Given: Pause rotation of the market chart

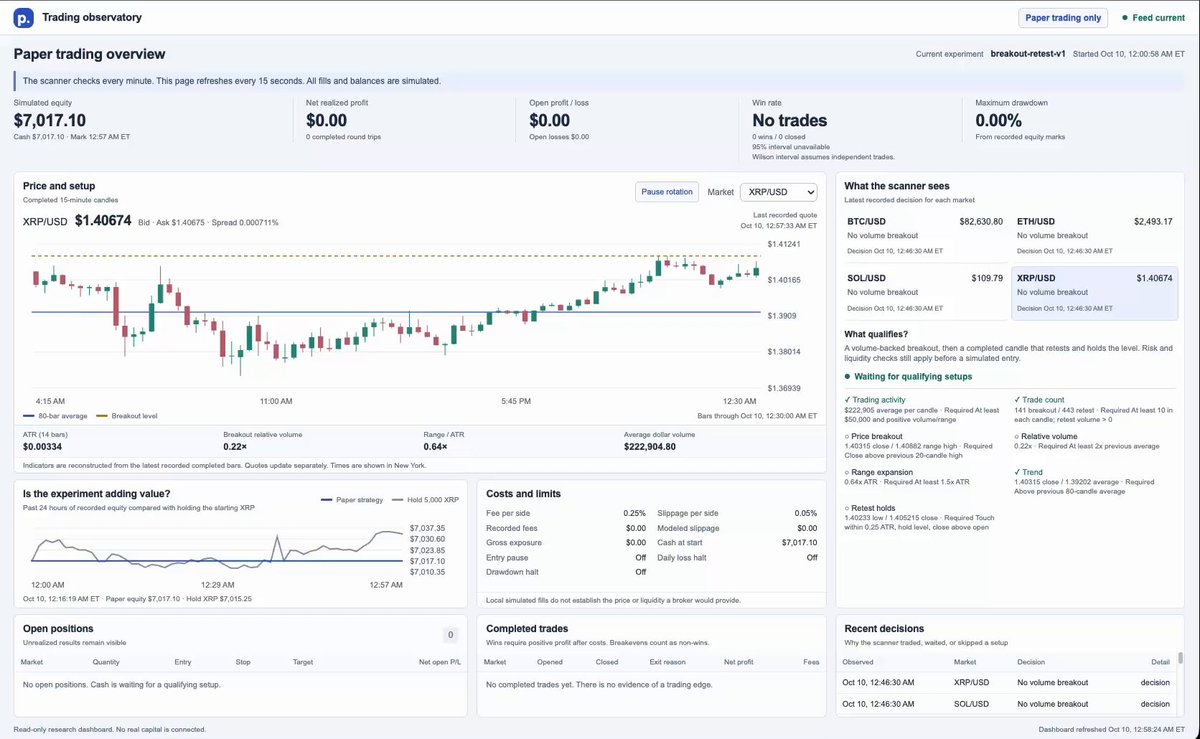Looking at the screenshot, I should [667, 192].
